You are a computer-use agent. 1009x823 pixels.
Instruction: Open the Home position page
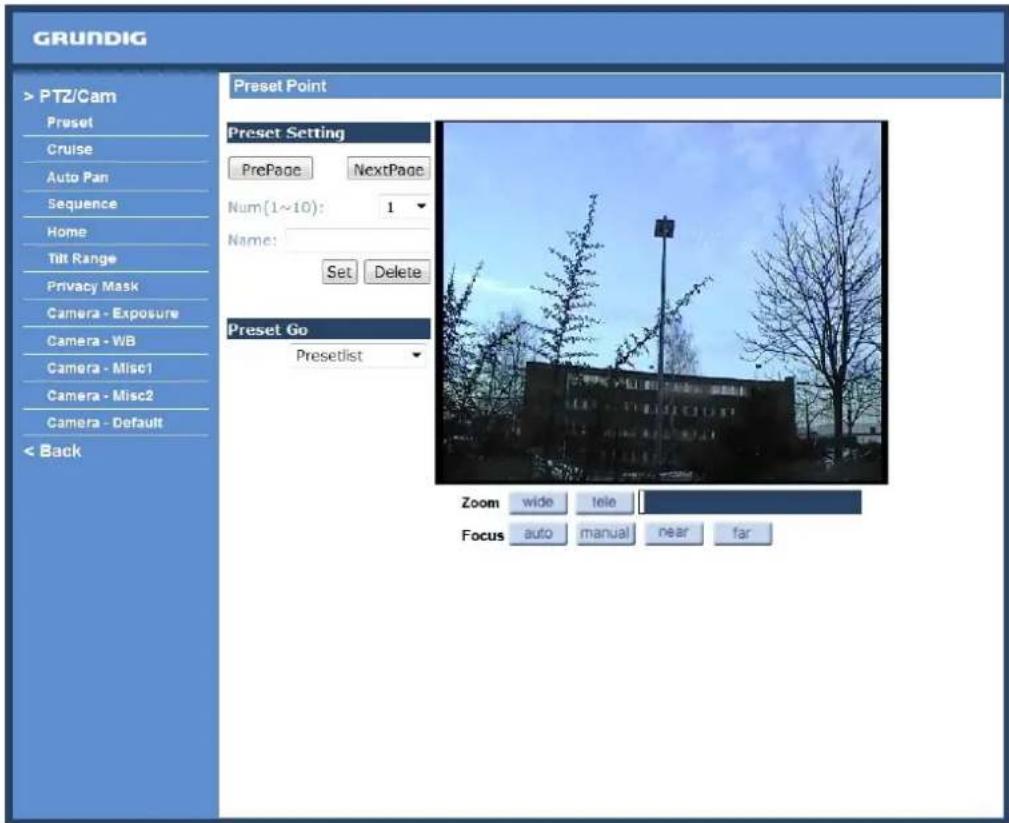(66, 232)
